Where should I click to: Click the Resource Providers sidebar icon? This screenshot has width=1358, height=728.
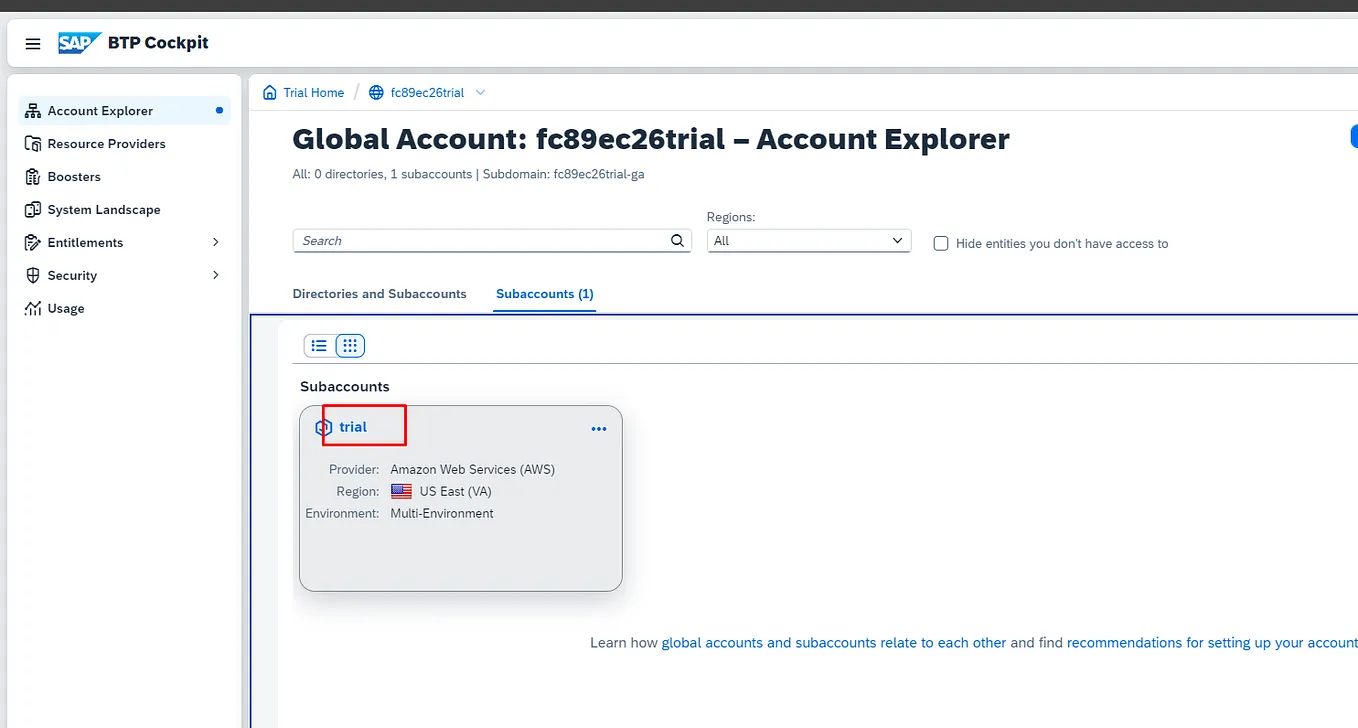[33, 144]
